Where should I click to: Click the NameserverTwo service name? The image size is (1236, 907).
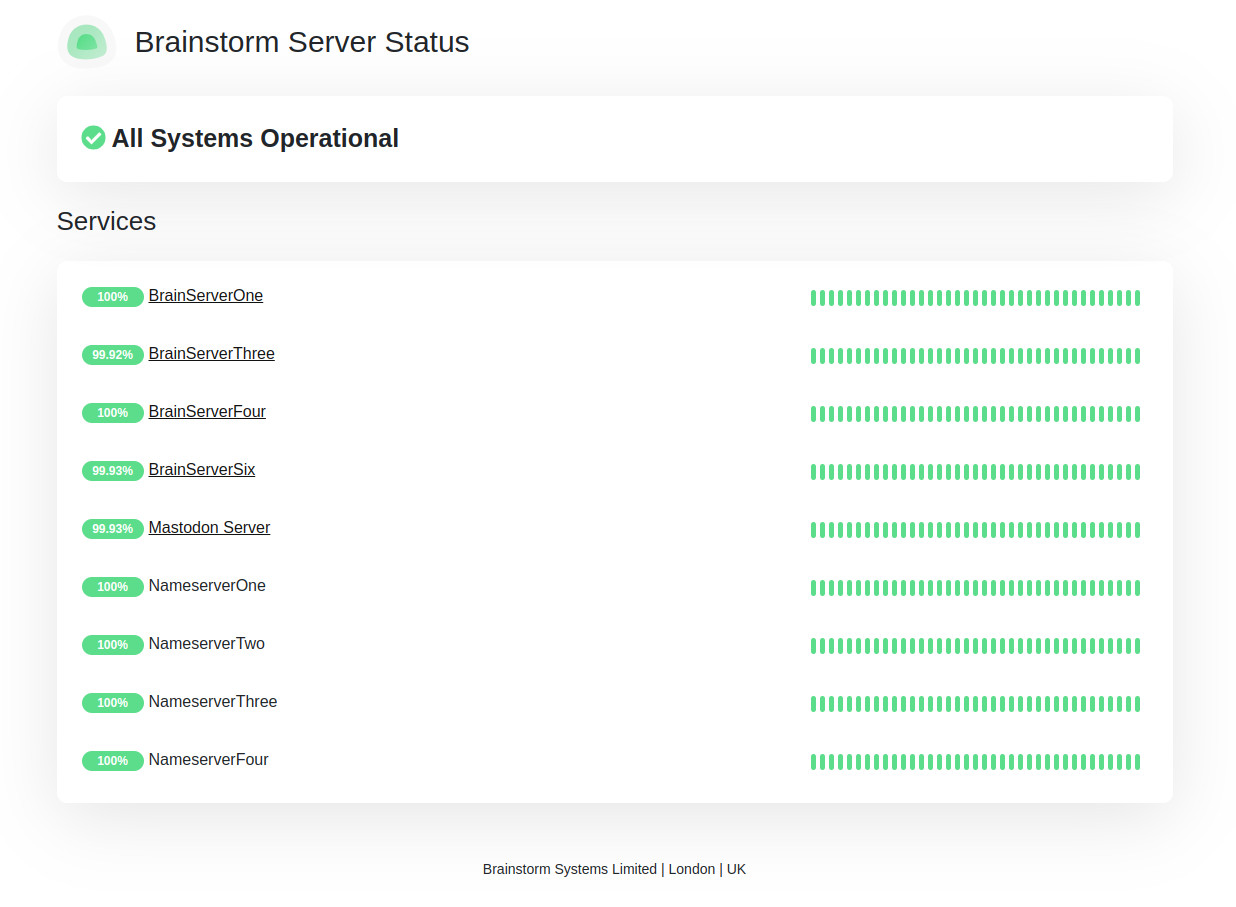coord(207,644)
